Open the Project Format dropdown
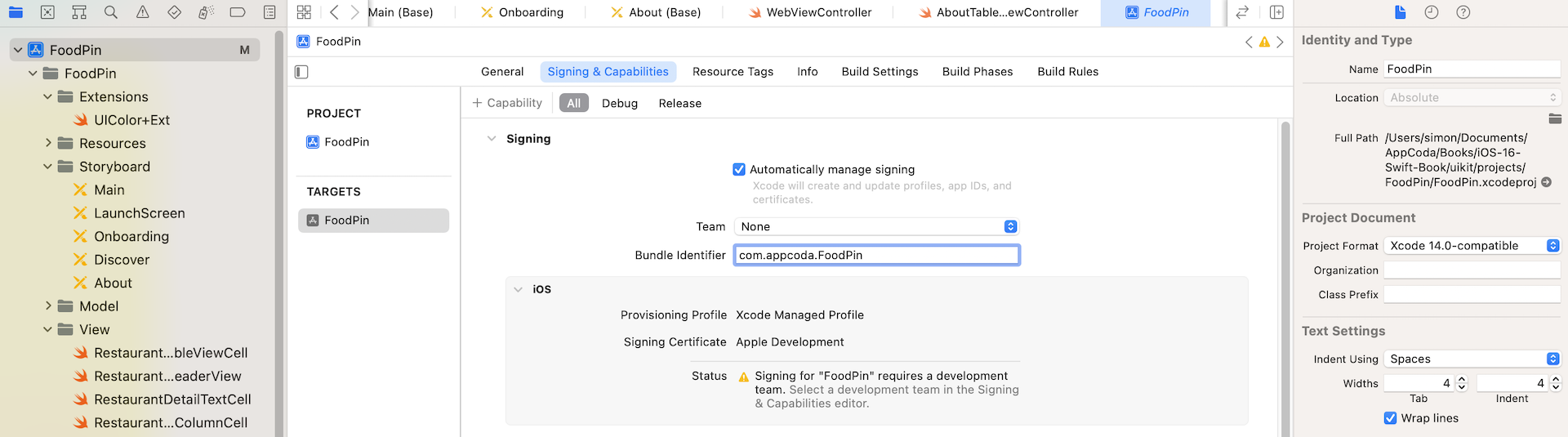Screen dimensions: 1568x437 pos(1472,246)
